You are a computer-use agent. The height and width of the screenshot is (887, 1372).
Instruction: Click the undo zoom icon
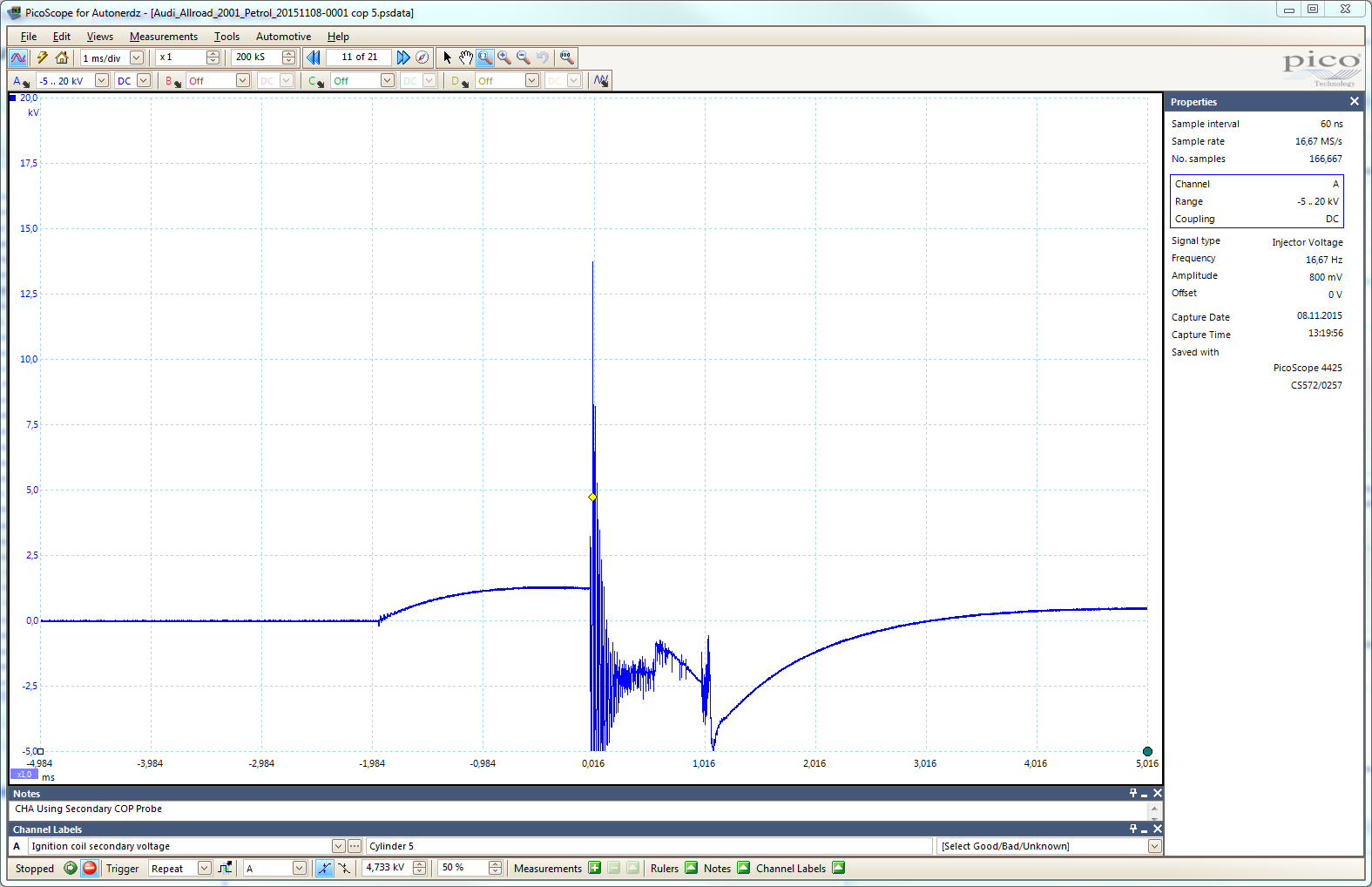(x=543, y=58)
